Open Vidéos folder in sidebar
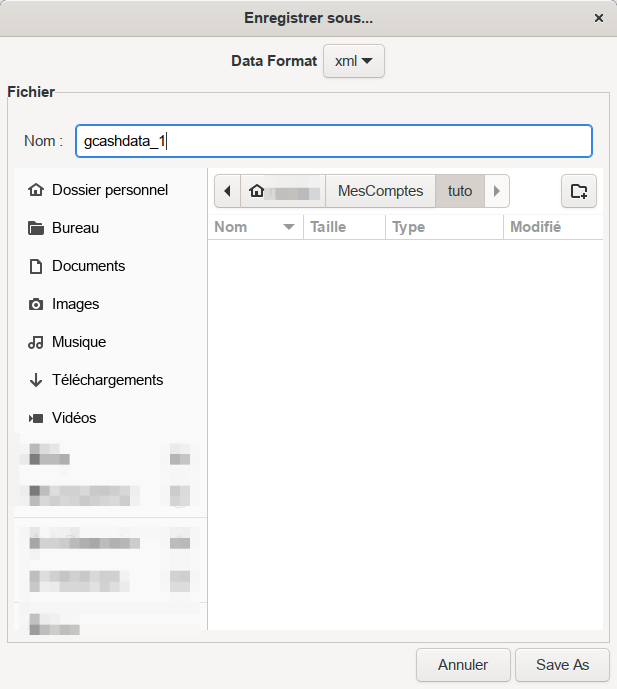 (73, 418)
